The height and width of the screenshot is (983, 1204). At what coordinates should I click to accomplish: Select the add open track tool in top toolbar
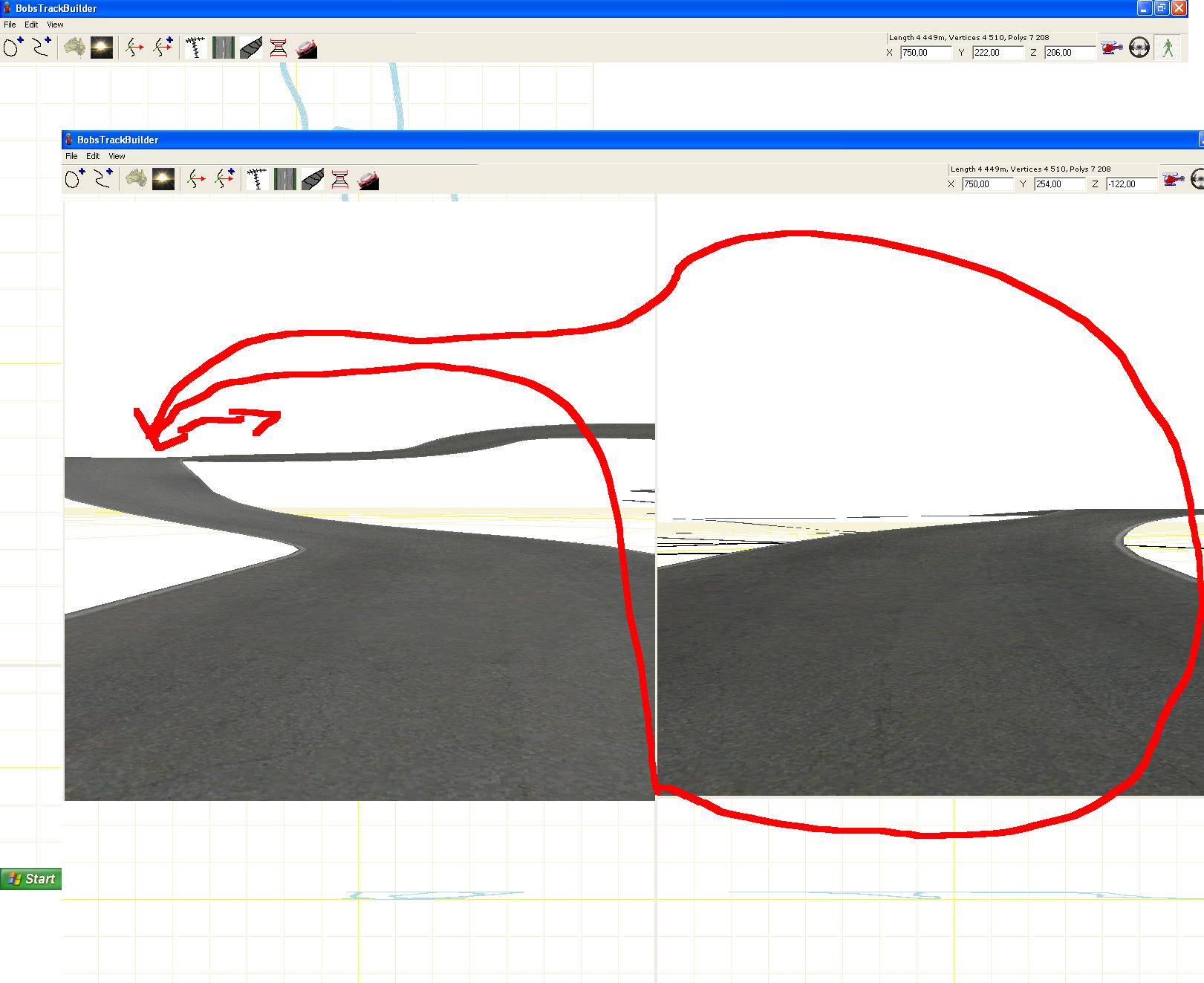[42, 48]
